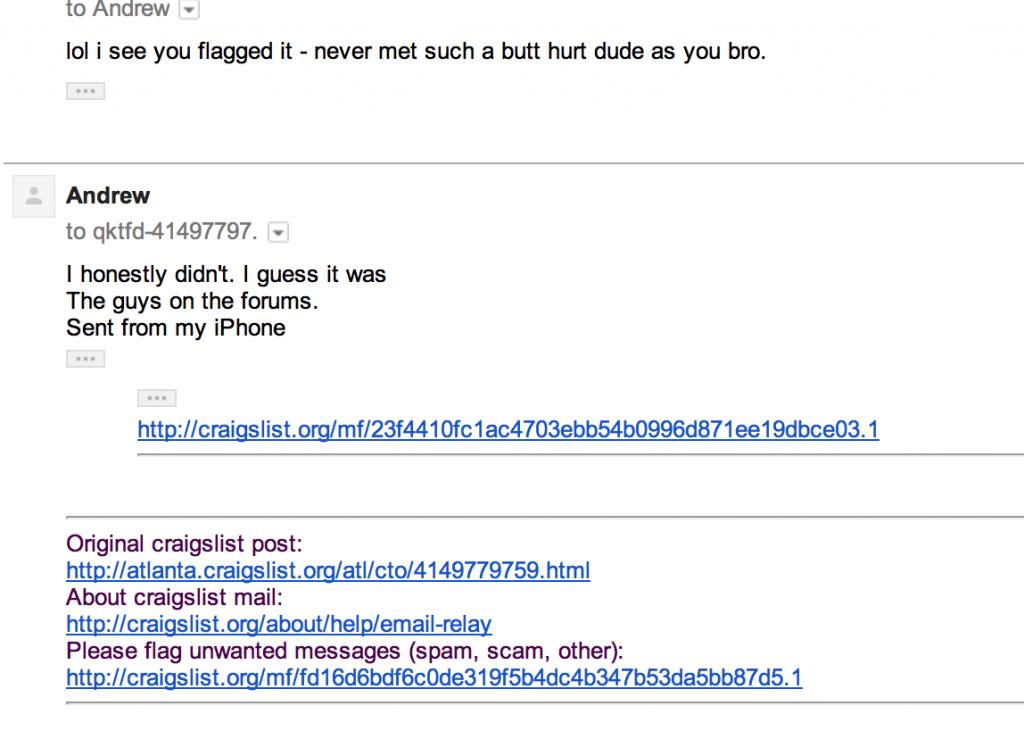Click the 'to Andrew' recipient line
This screenshot has height=739, width=1024.
(117, 10)
